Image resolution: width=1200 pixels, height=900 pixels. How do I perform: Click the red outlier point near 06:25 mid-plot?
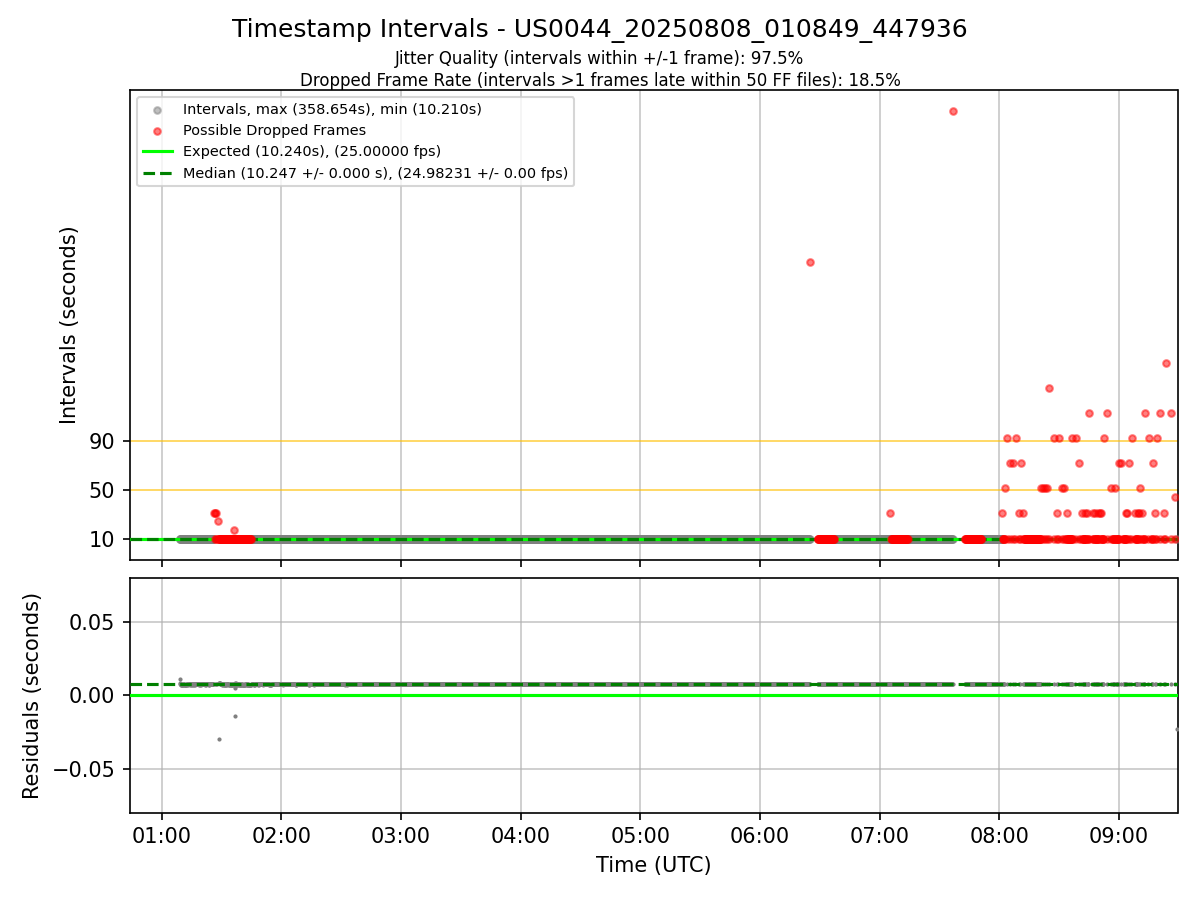(x=810, y=262)
